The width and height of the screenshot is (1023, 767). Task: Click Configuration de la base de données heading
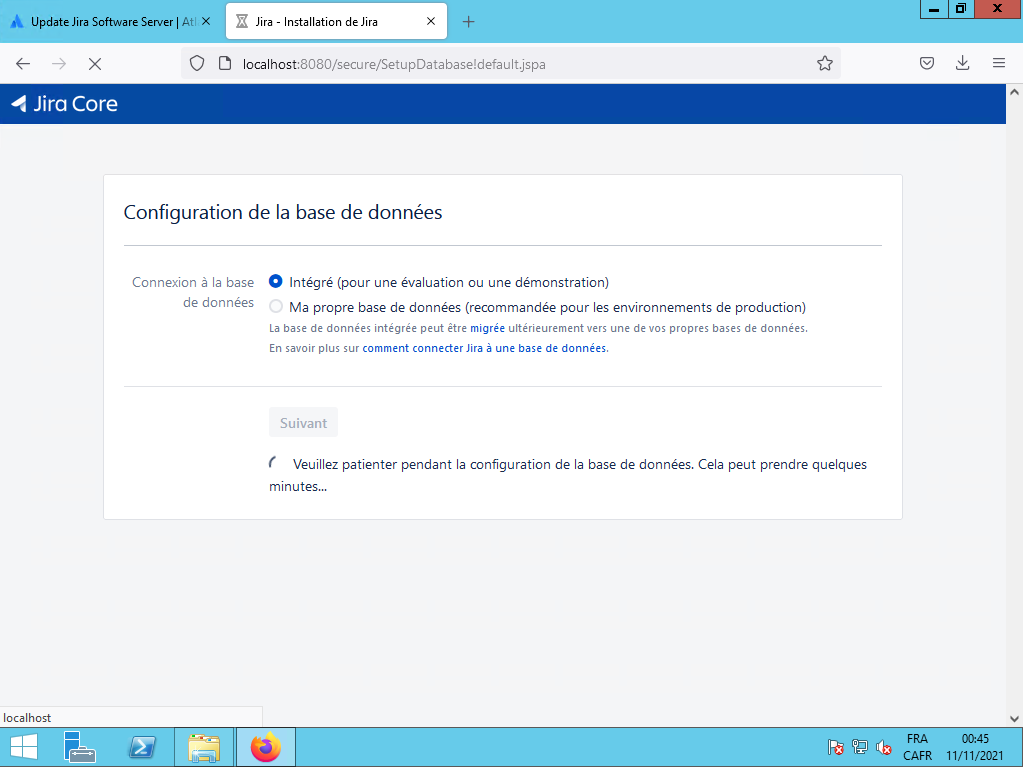point(283,212)
